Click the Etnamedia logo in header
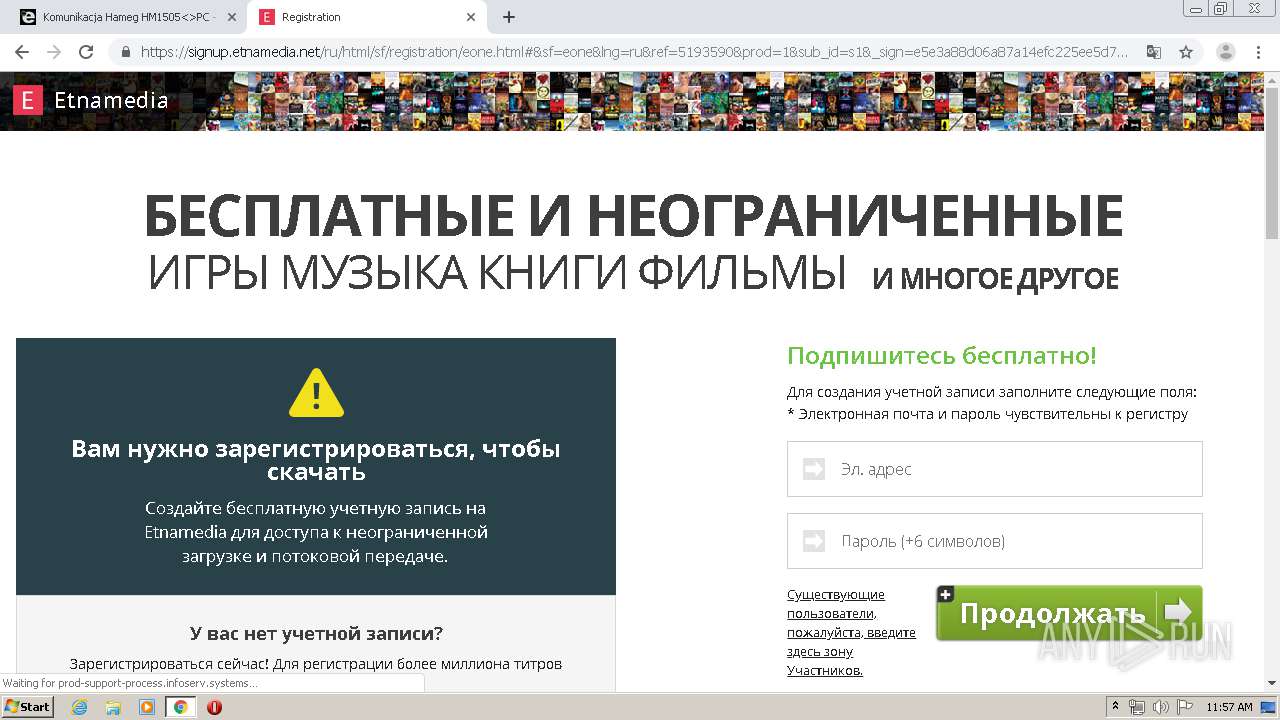Image resolution: width=1280 pixels, height=720 pixels. pyautogui.click(x=91, y=100)
